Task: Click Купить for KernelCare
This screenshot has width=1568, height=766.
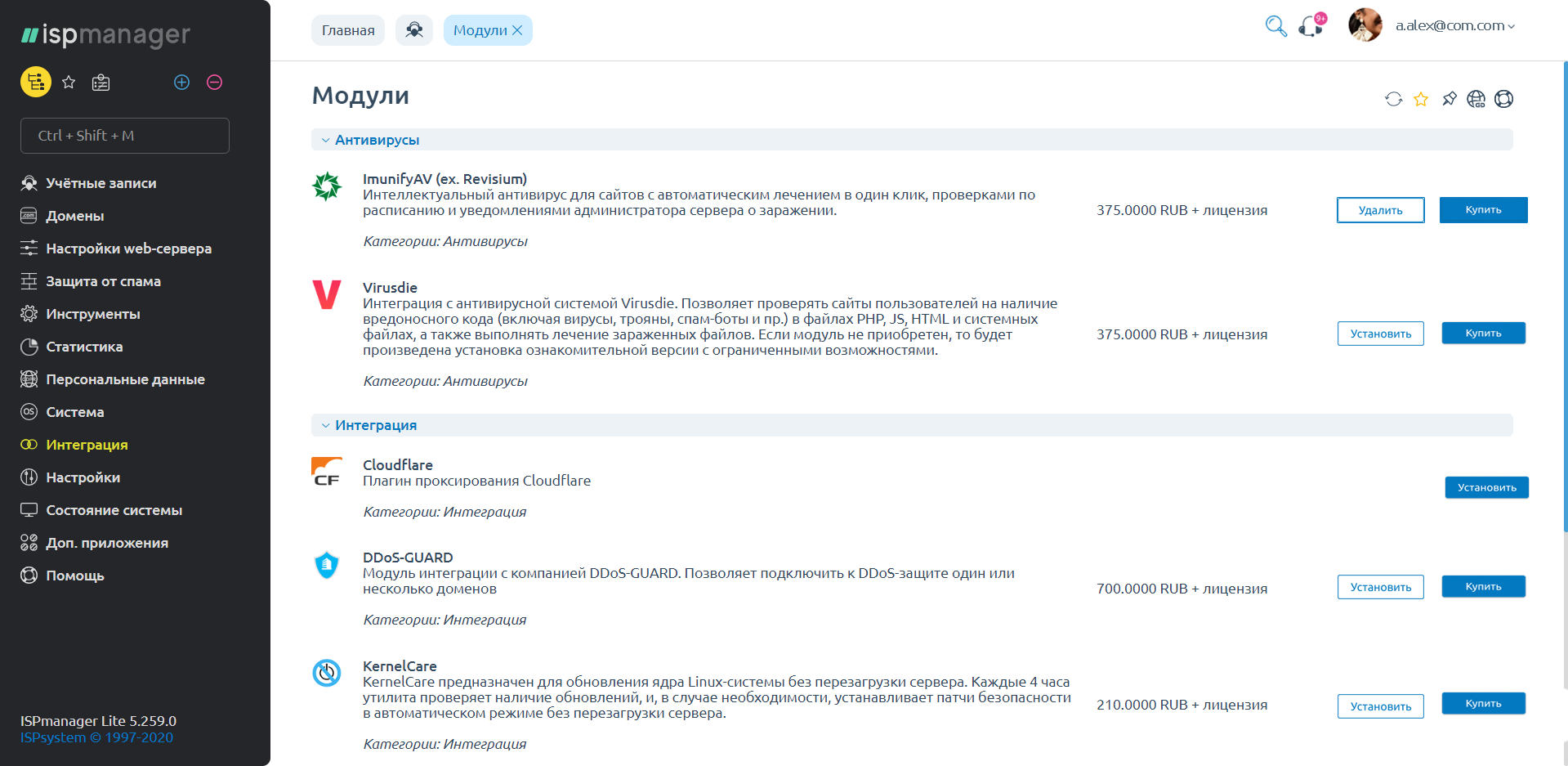Action: coord(1484,703)
